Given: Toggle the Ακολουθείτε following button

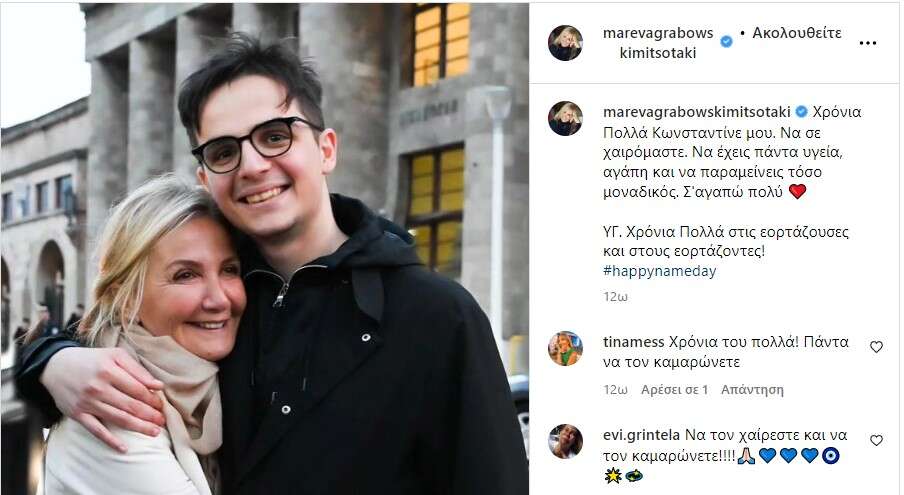Looking at the screenshot, I should click(797, 33).
